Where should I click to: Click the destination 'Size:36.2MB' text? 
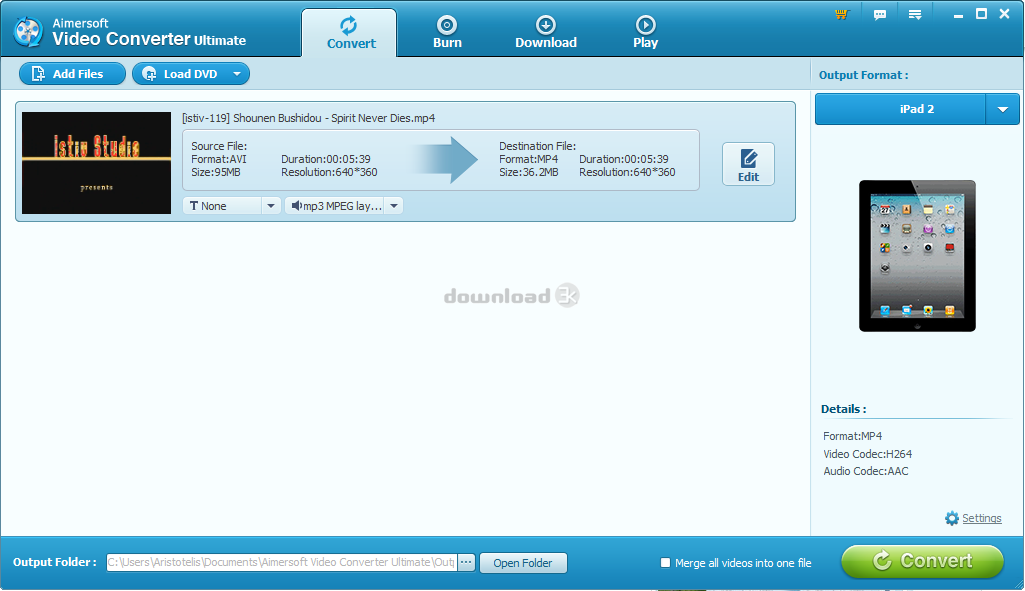tap(529, 173)
